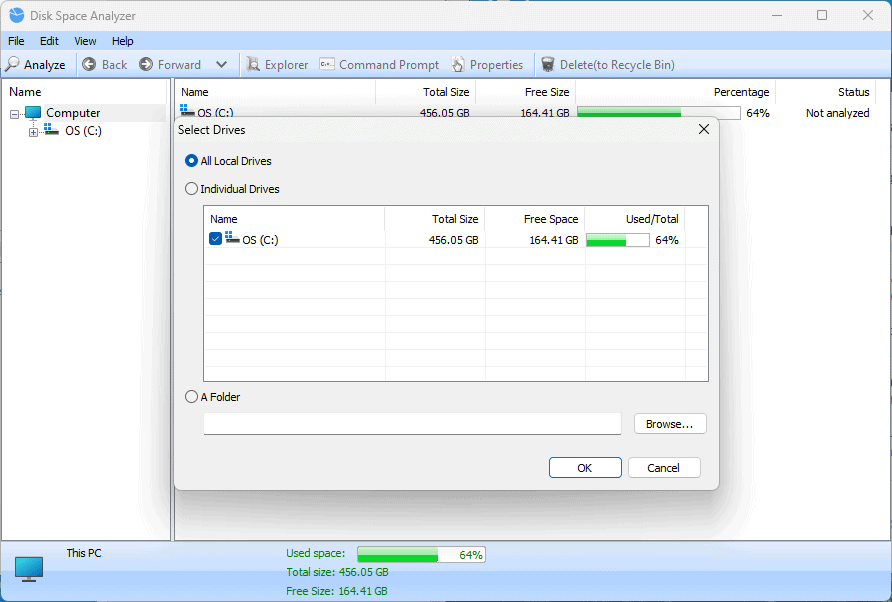
Task: Open the Edit menu
Action: pos(49,41)
